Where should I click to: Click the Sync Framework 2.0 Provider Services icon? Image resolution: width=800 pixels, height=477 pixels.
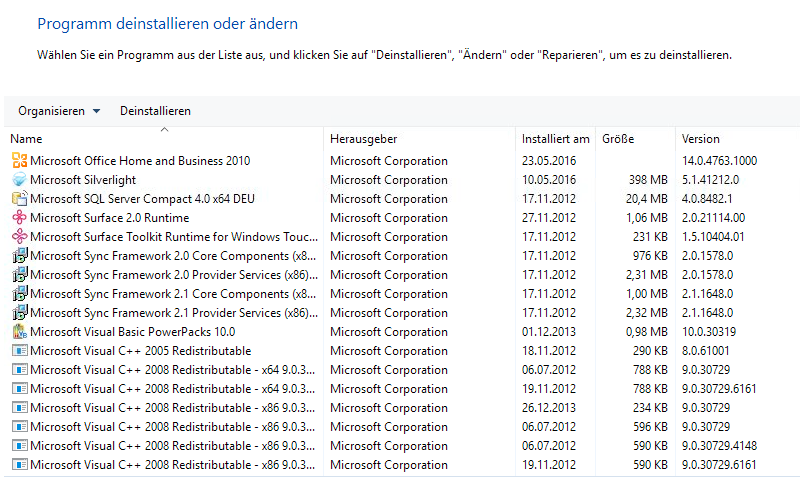[x=19, y=274]
